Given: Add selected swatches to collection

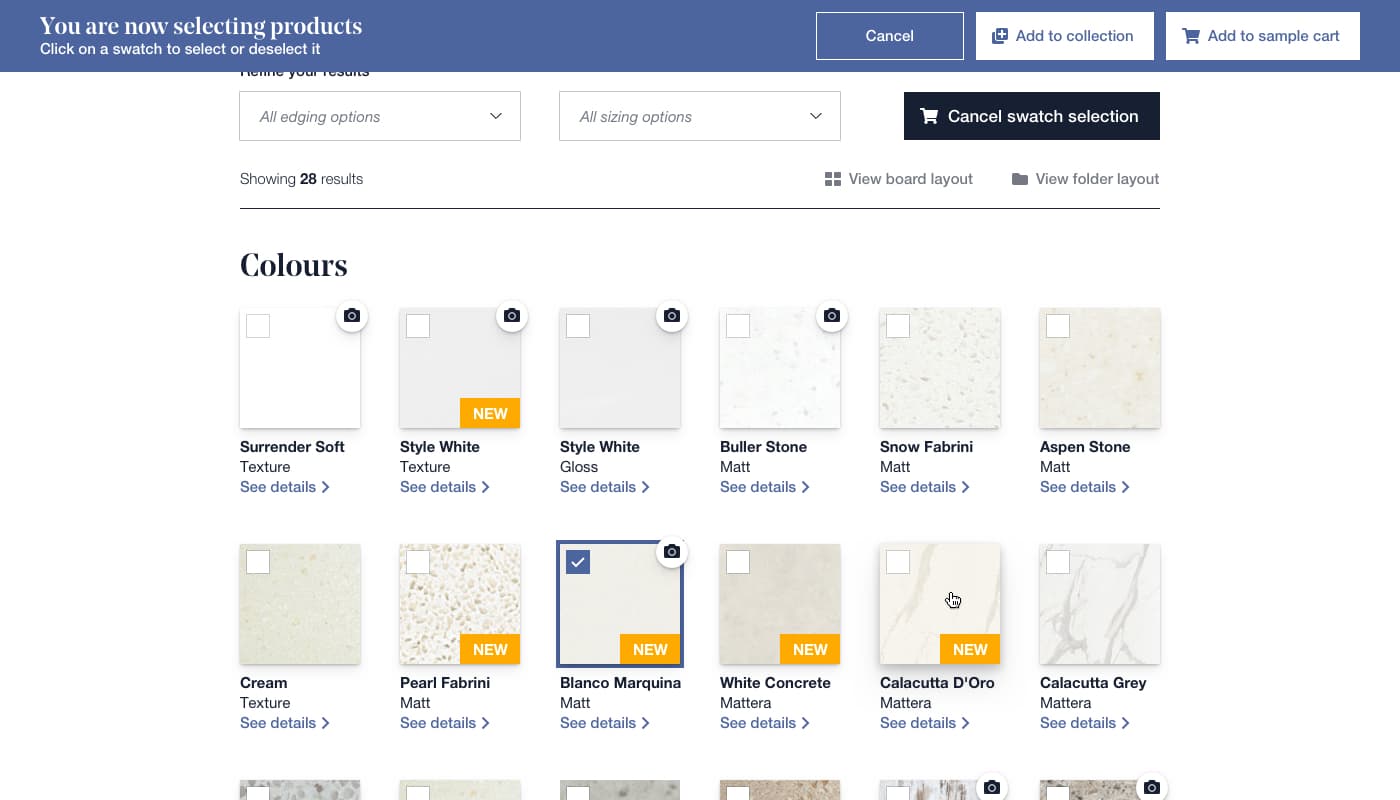Looking at the screenshot, I should coord(1065,36).
